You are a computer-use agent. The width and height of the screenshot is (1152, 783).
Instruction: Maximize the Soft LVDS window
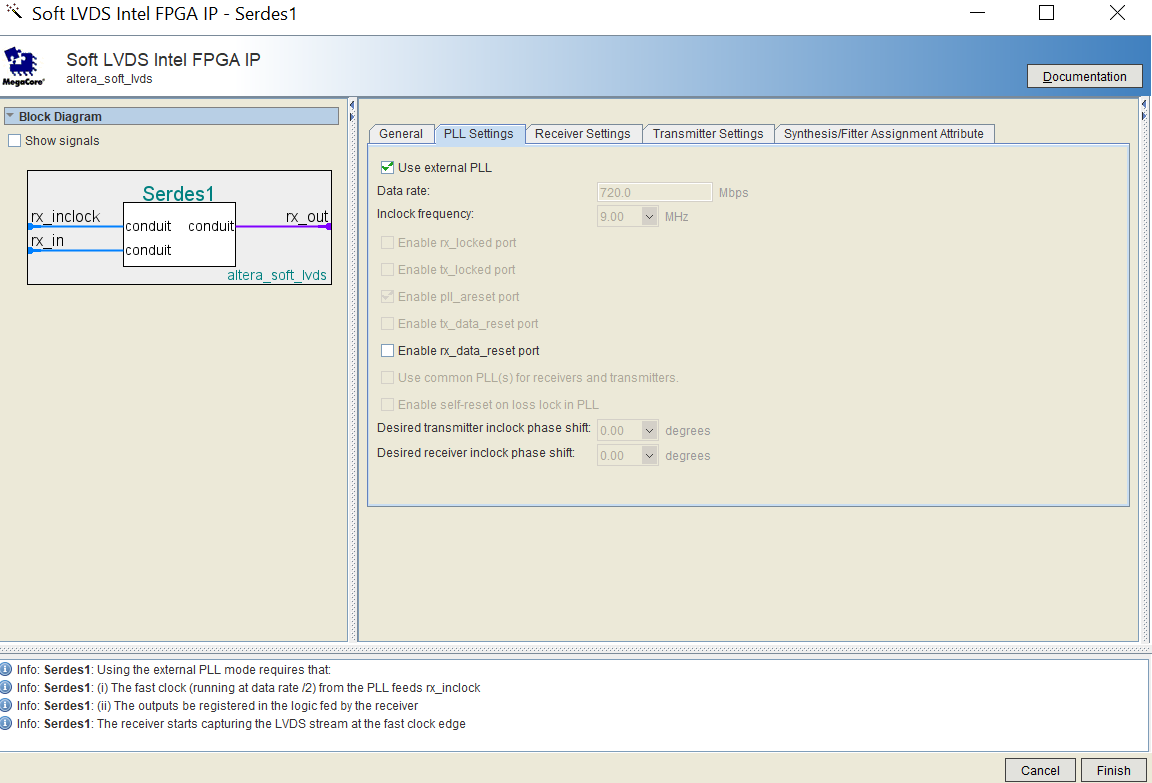click(1047, 12)
